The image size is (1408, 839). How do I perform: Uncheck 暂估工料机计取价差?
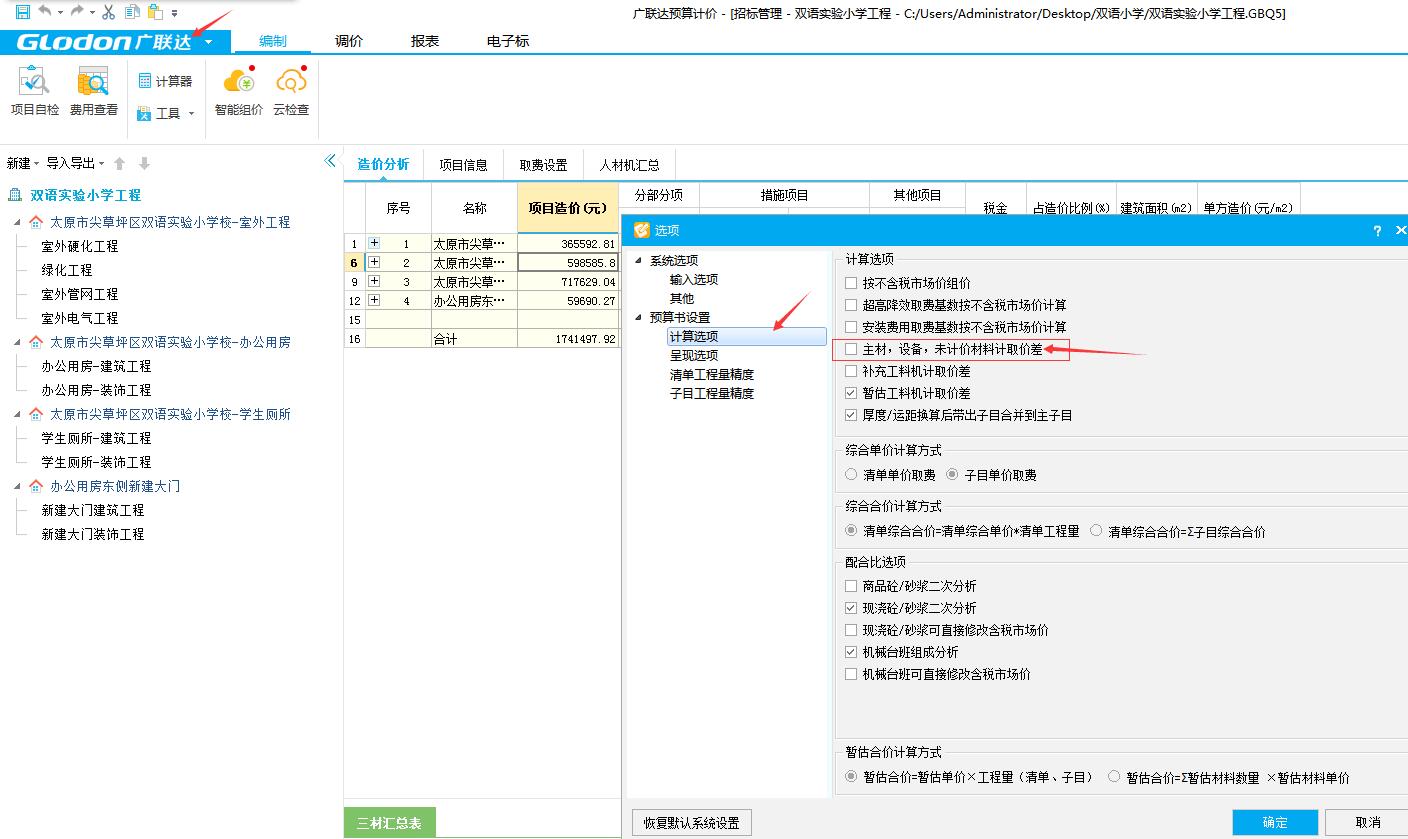point(851,393)
